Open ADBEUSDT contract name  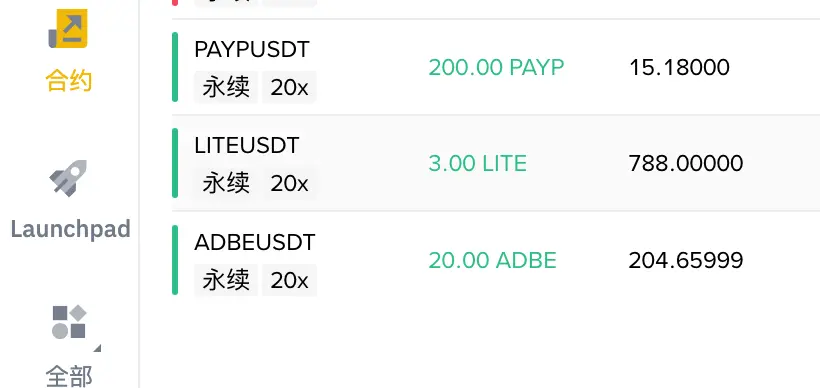(255, 242)
